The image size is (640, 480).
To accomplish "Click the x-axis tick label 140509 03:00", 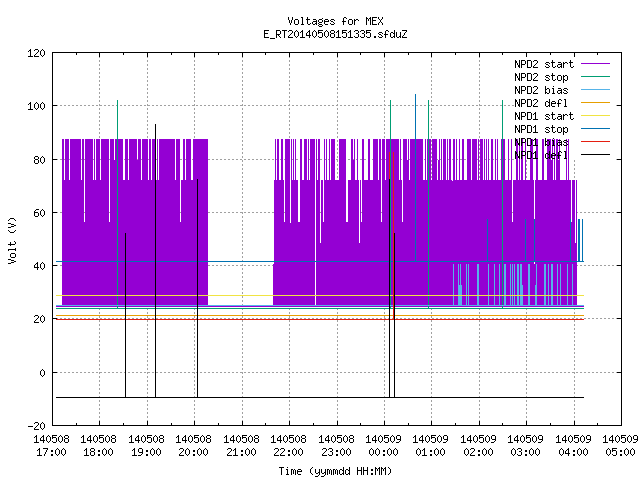I will coord(526,446).
